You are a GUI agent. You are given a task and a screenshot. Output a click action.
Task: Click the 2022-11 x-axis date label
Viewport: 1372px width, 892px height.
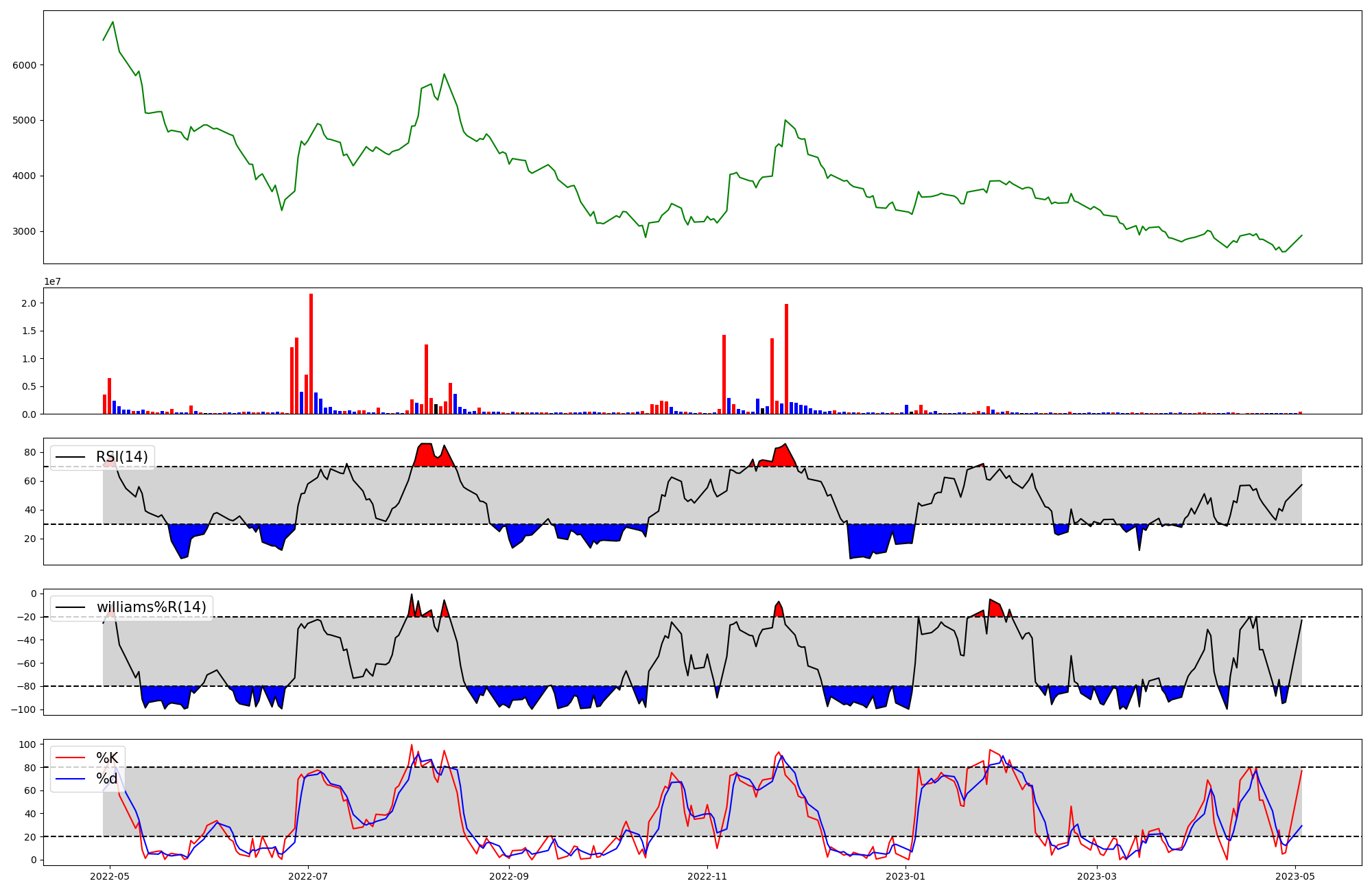tap(707, 876)
